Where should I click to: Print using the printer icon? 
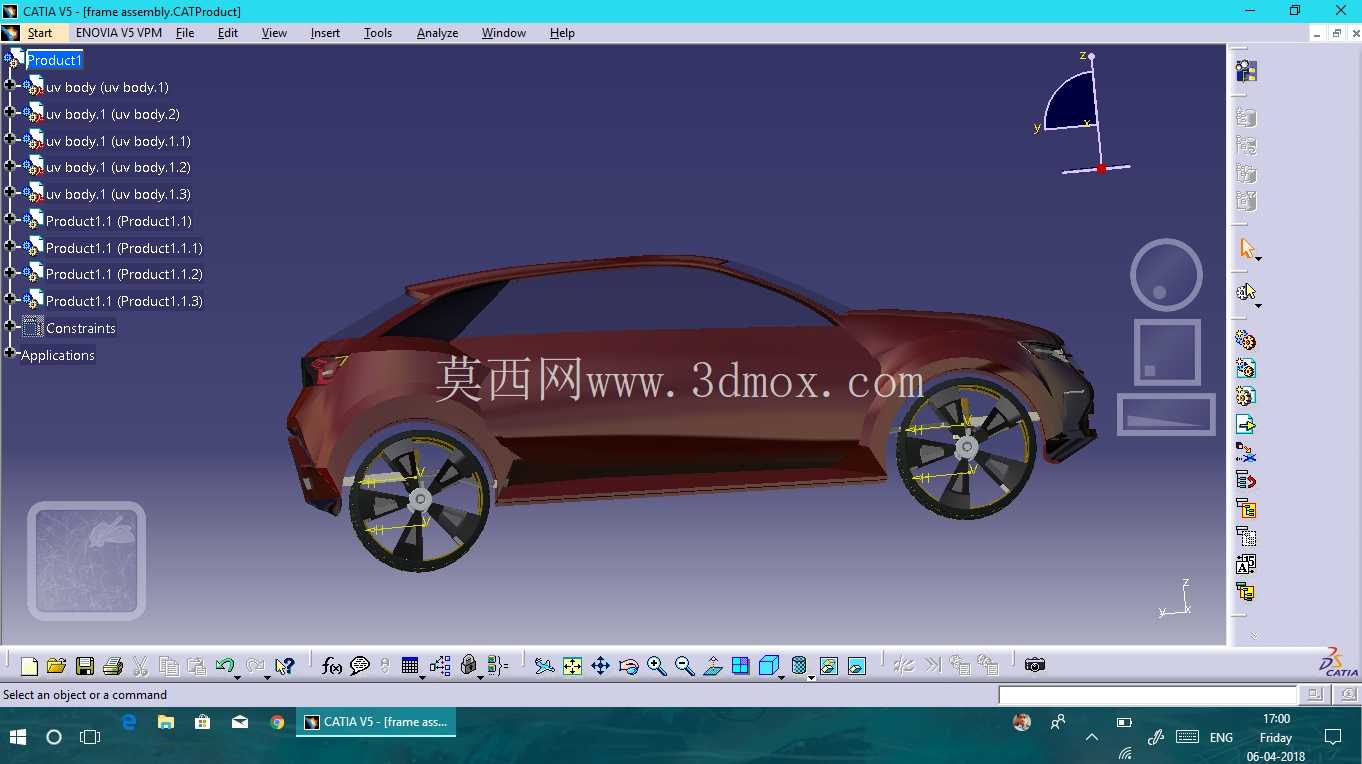pyautogui.click(x=112, y=666)
